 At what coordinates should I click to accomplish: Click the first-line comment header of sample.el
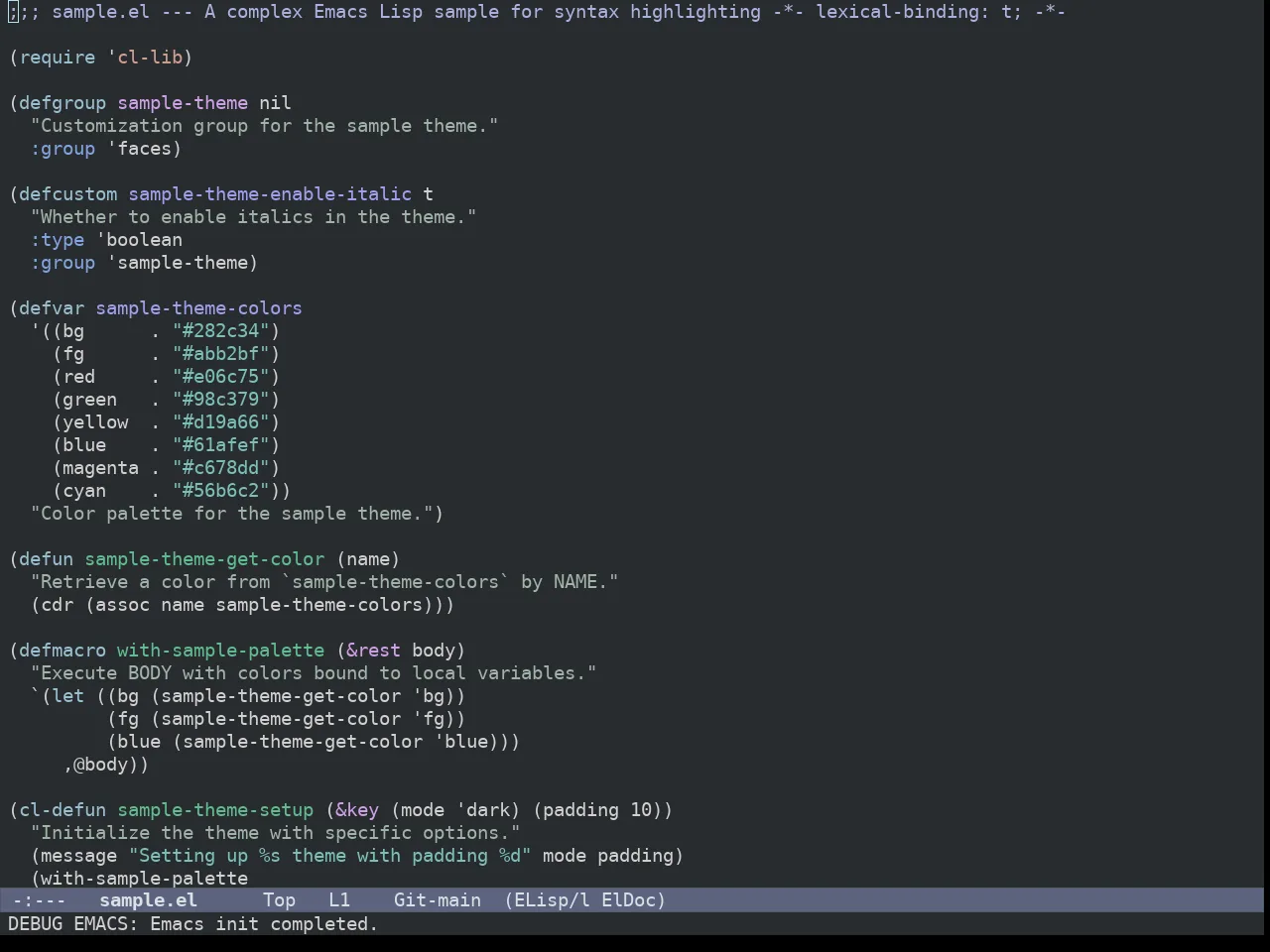[x=537, y=12]
